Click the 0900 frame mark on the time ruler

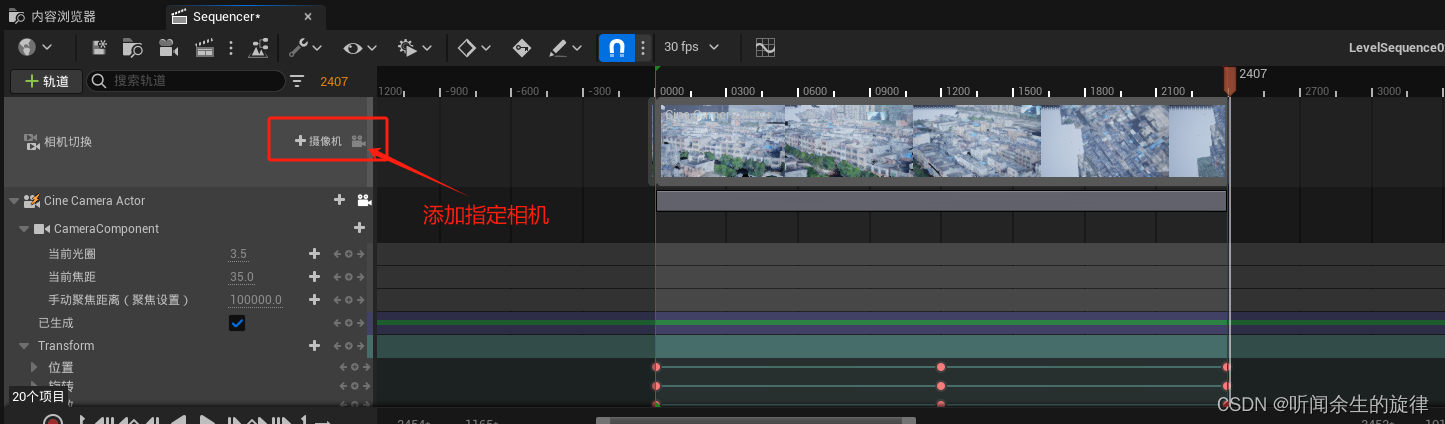(887, 91)
